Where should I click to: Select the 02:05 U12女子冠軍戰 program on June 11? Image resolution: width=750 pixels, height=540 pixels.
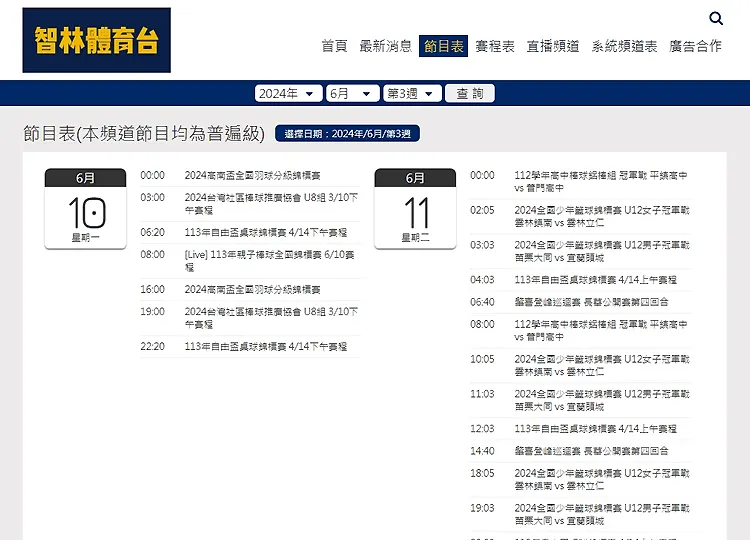point(601,215)
